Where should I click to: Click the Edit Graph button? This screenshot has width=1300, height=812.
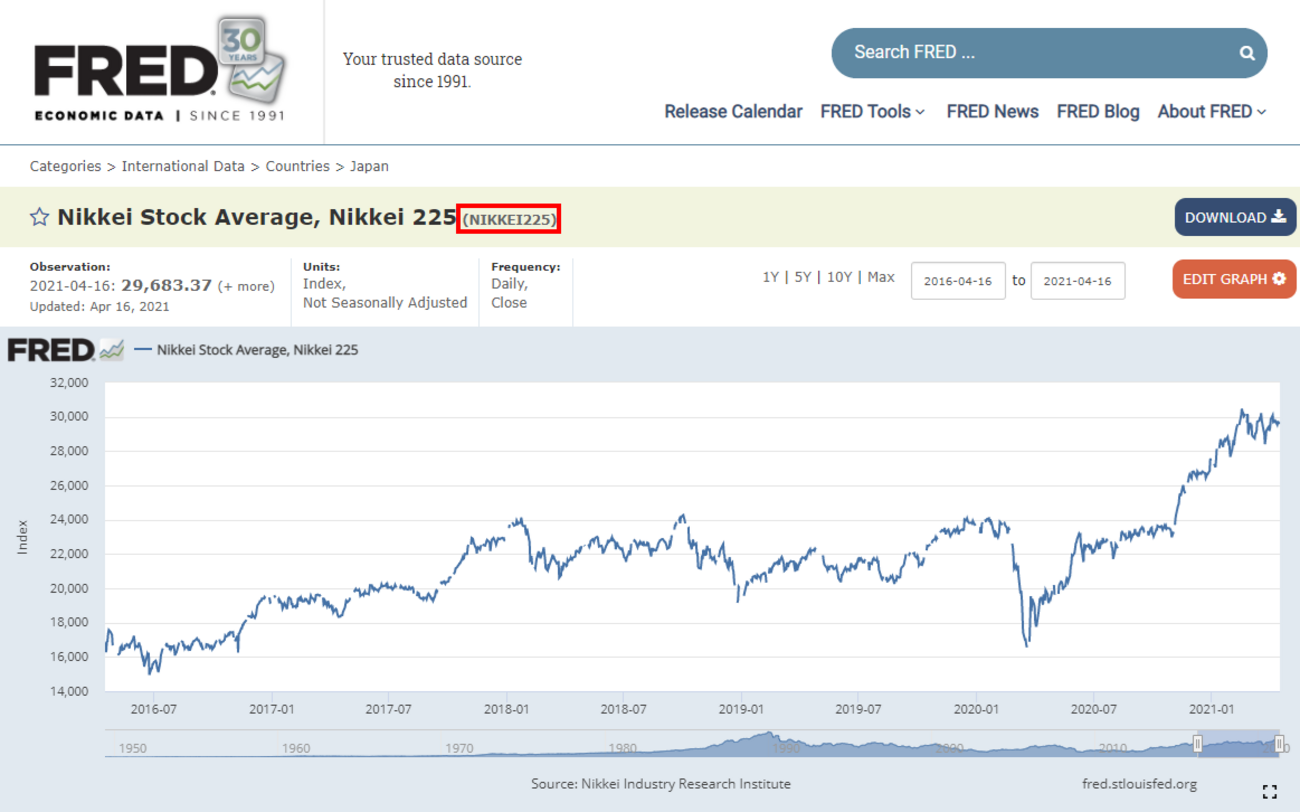[x=1234, y=279]
